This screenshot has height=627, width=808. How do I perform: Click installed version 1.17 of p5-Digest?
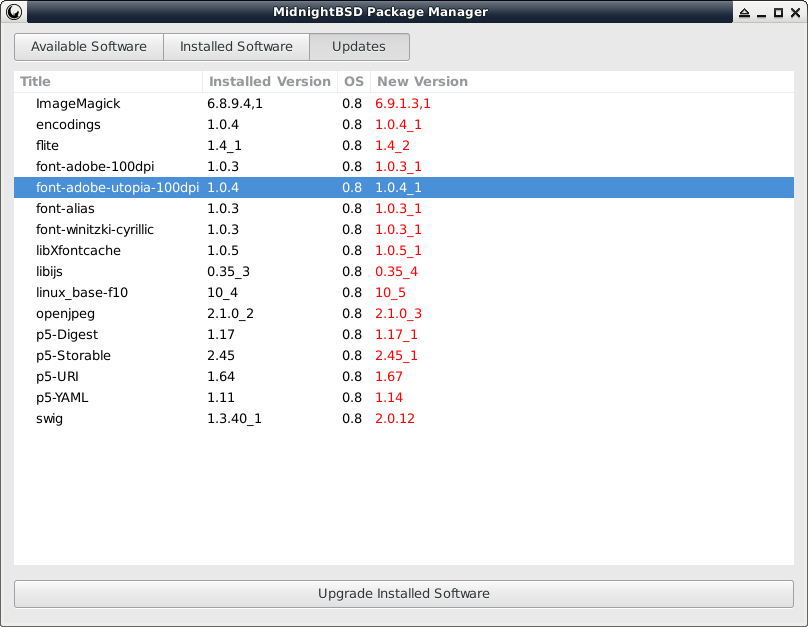click(x=221, y=335)
